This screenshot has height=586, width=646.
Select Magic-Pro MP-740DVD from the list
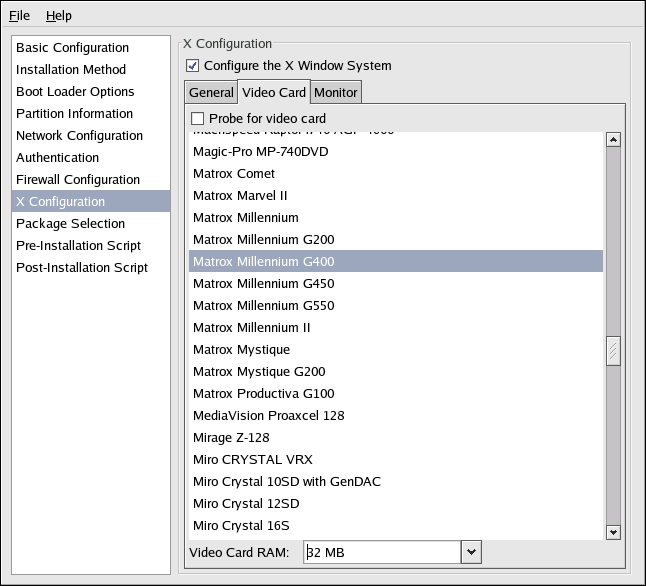(260, 152)
